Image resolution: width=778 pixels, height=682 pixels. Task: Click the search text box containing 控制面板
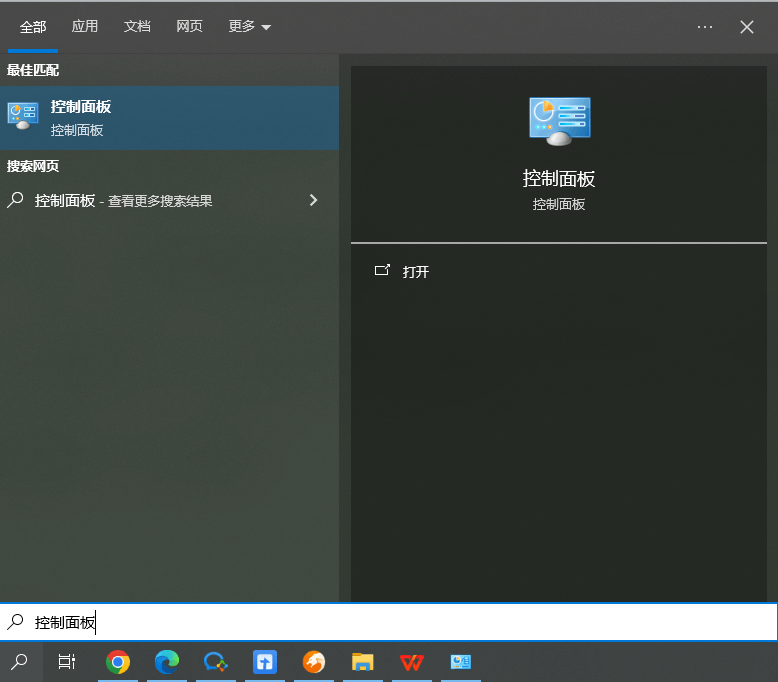coord(400,622)
